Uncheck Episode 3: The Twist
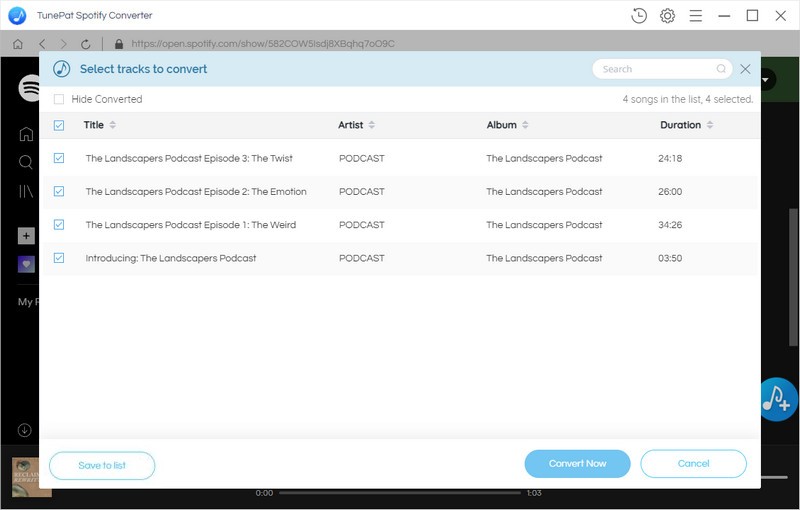The width and height of the screenshot is (800, 510). coord(59,158)
